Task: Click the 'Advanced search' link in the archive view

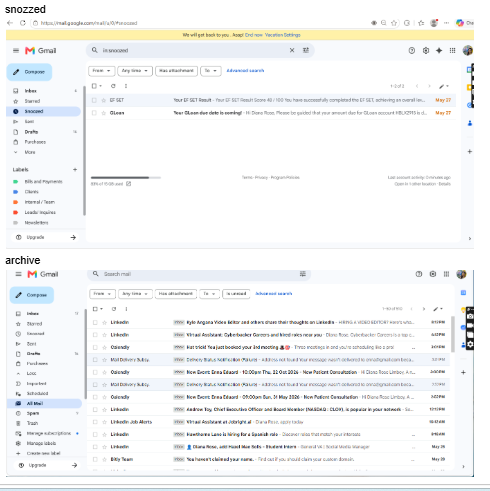Action: tap(274, 294)
